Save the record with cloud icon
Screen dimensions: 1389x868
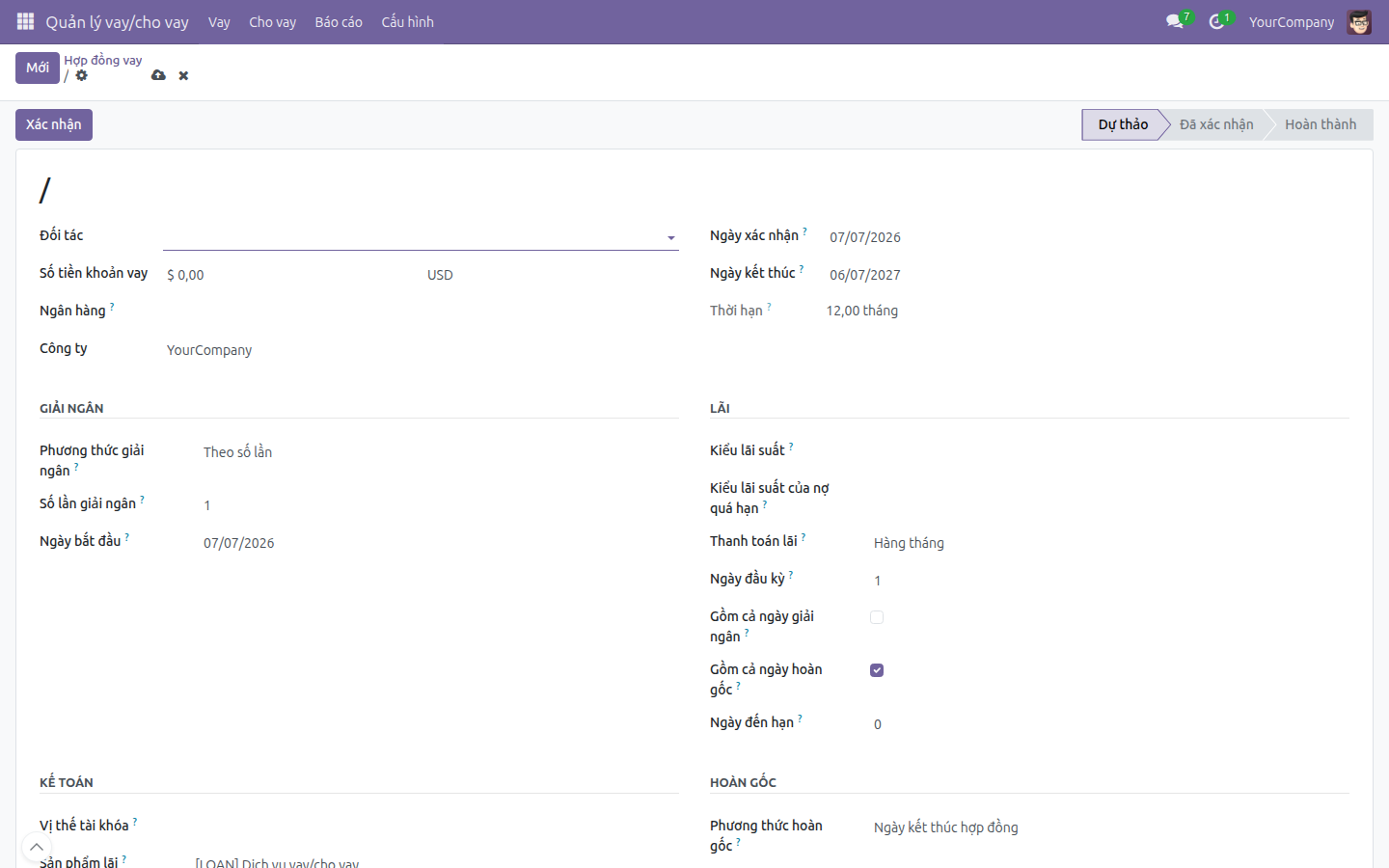pyautogui.click(x=158, y=75)
